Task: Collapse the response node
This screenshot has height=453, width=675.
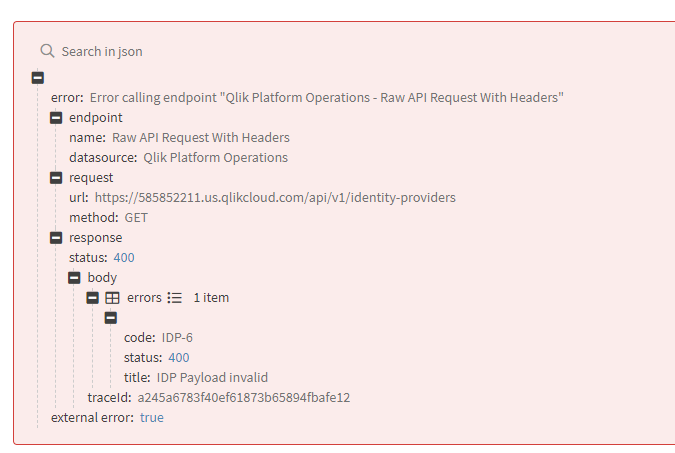Action: (56, 238)
